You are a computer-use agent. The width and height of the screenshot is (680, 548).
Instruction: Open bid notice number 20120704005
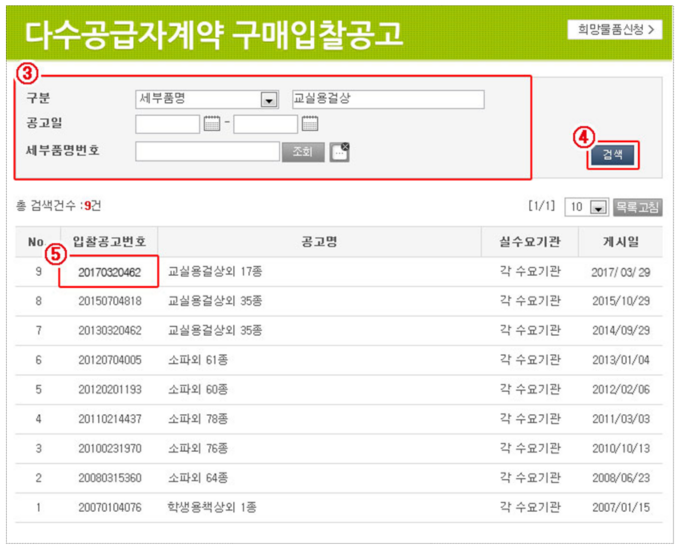coord(110,360)
